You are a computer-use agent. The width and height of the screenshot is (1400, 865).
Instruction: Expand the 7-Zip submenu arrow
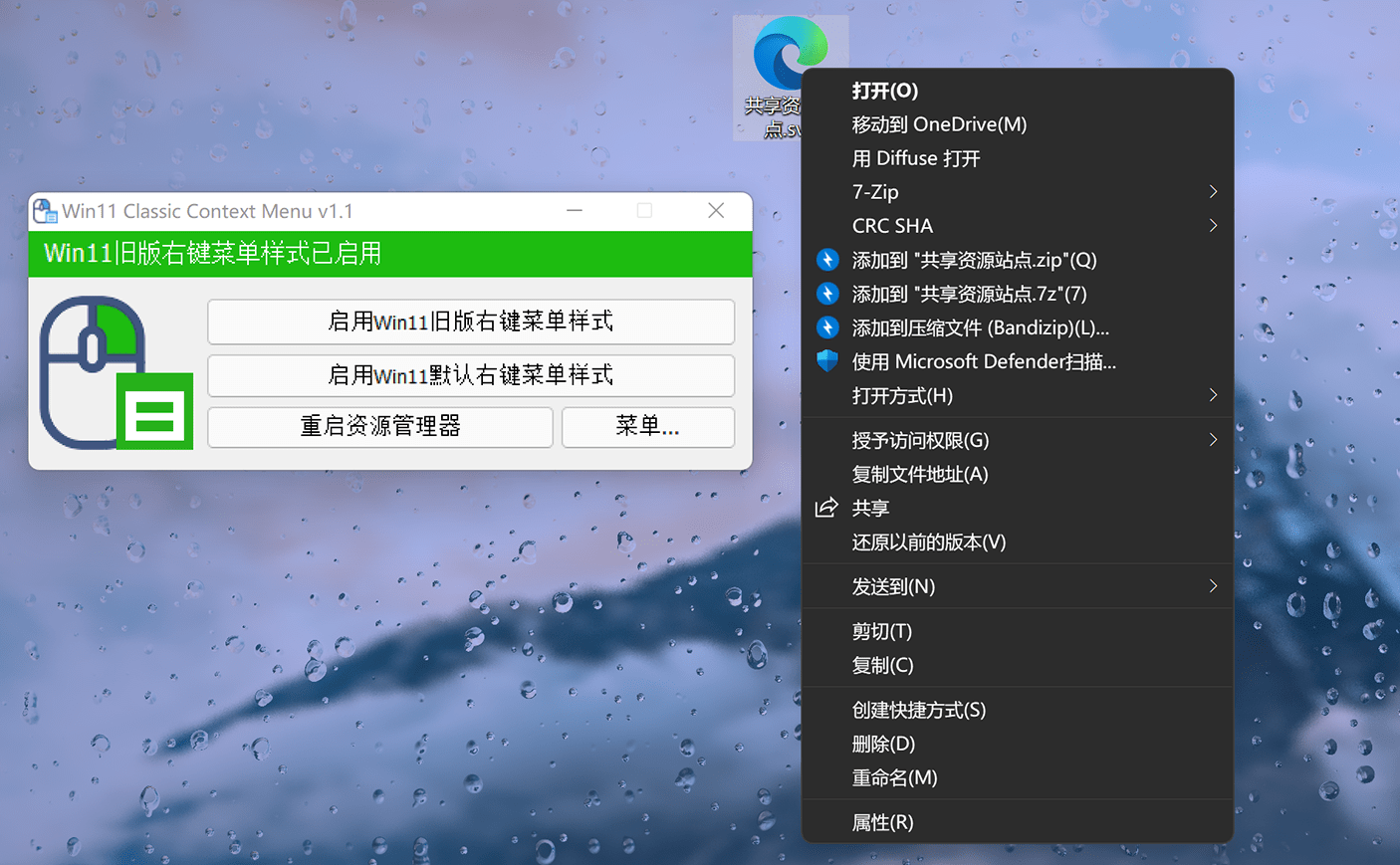1213,192
